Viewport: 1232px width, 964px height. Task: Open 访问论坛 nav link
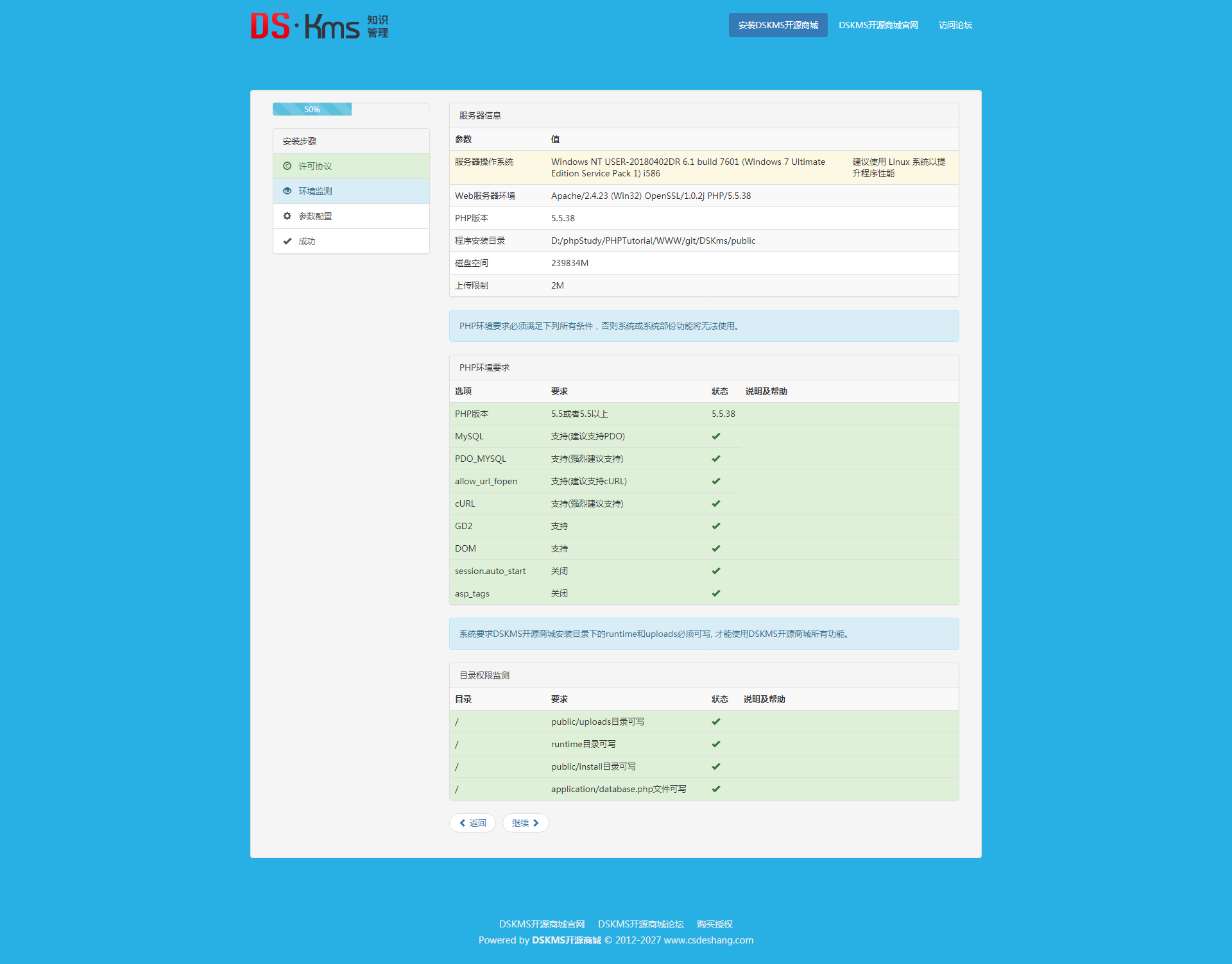click(955, 25)
